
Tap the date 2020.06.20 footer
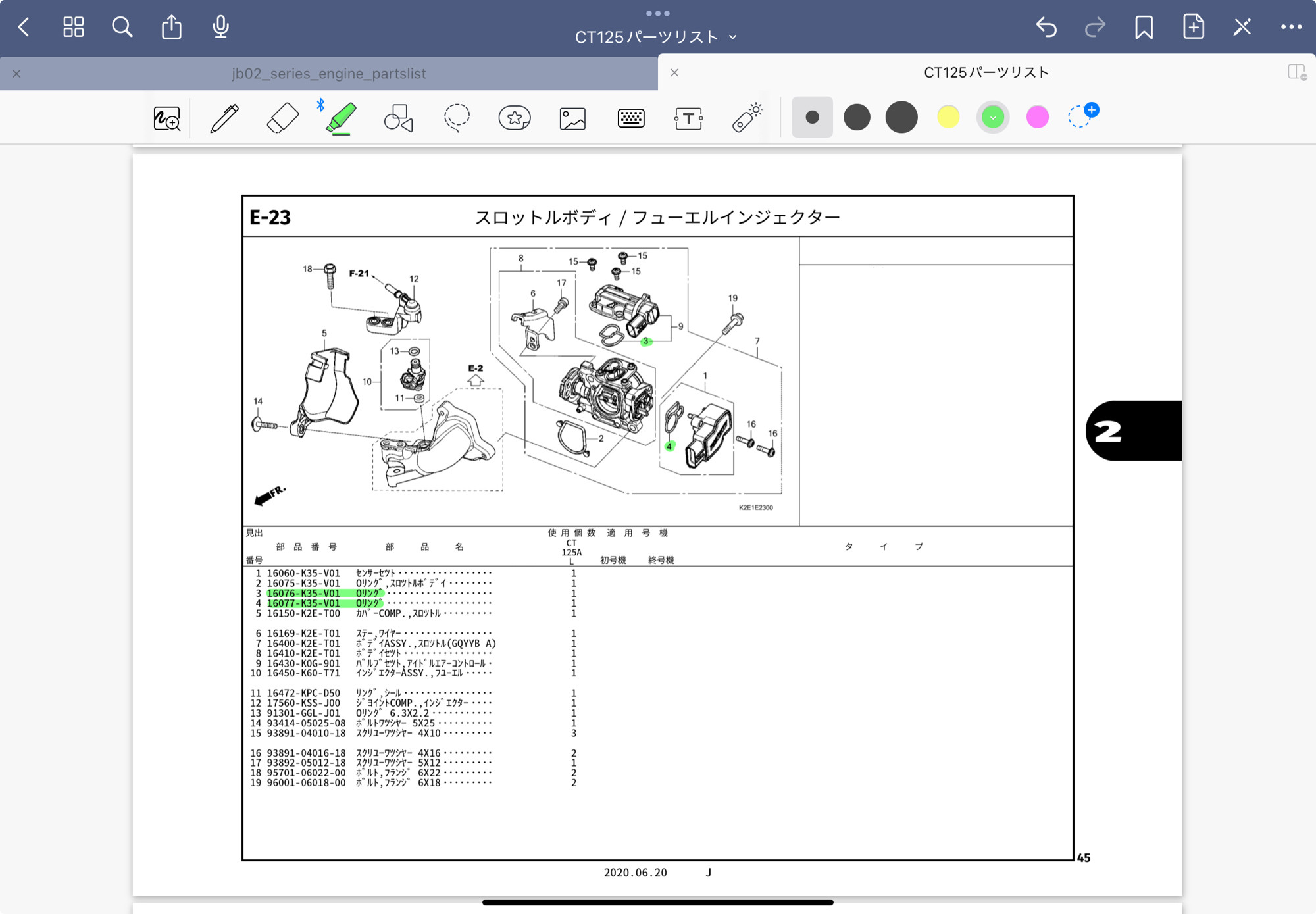(x=636, y=873)
